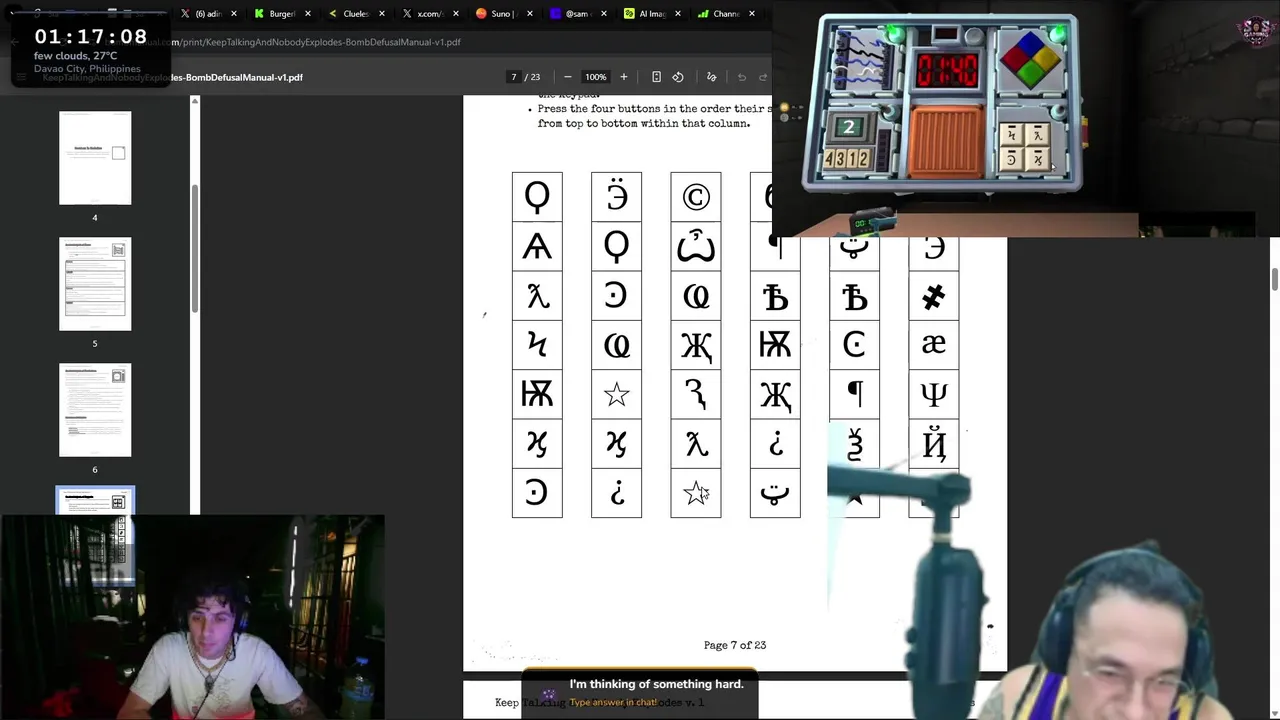Activate the draw annotation tool in PDF toolbar
This screenshot has height=720, width=1280.
point(711,77)
